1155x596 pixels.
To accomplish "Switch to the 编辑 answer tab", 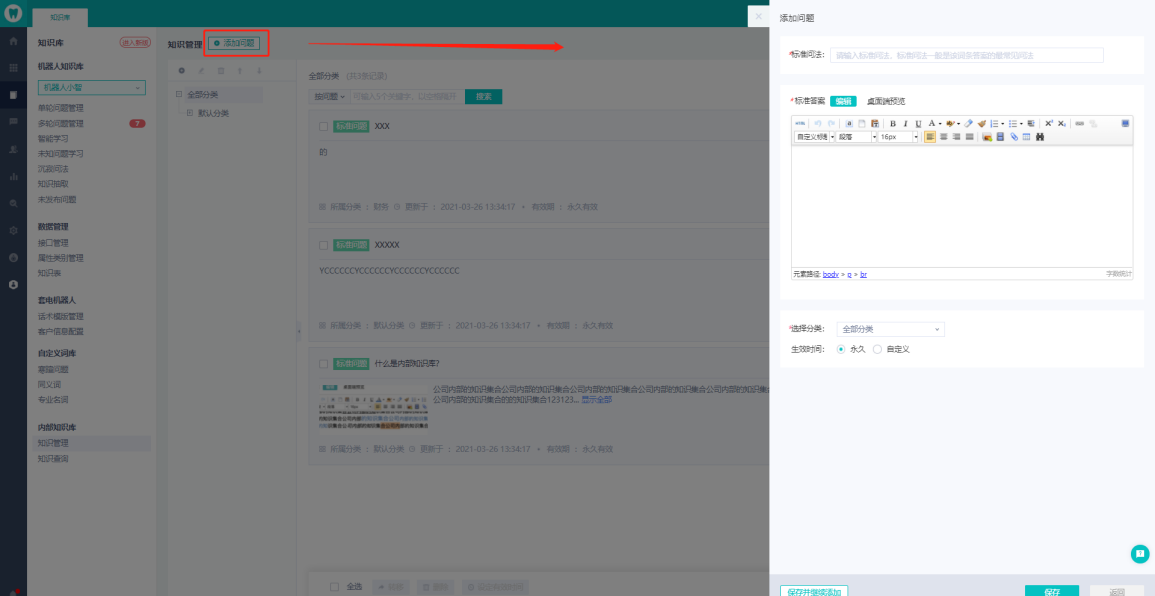I will pos(843,101).
